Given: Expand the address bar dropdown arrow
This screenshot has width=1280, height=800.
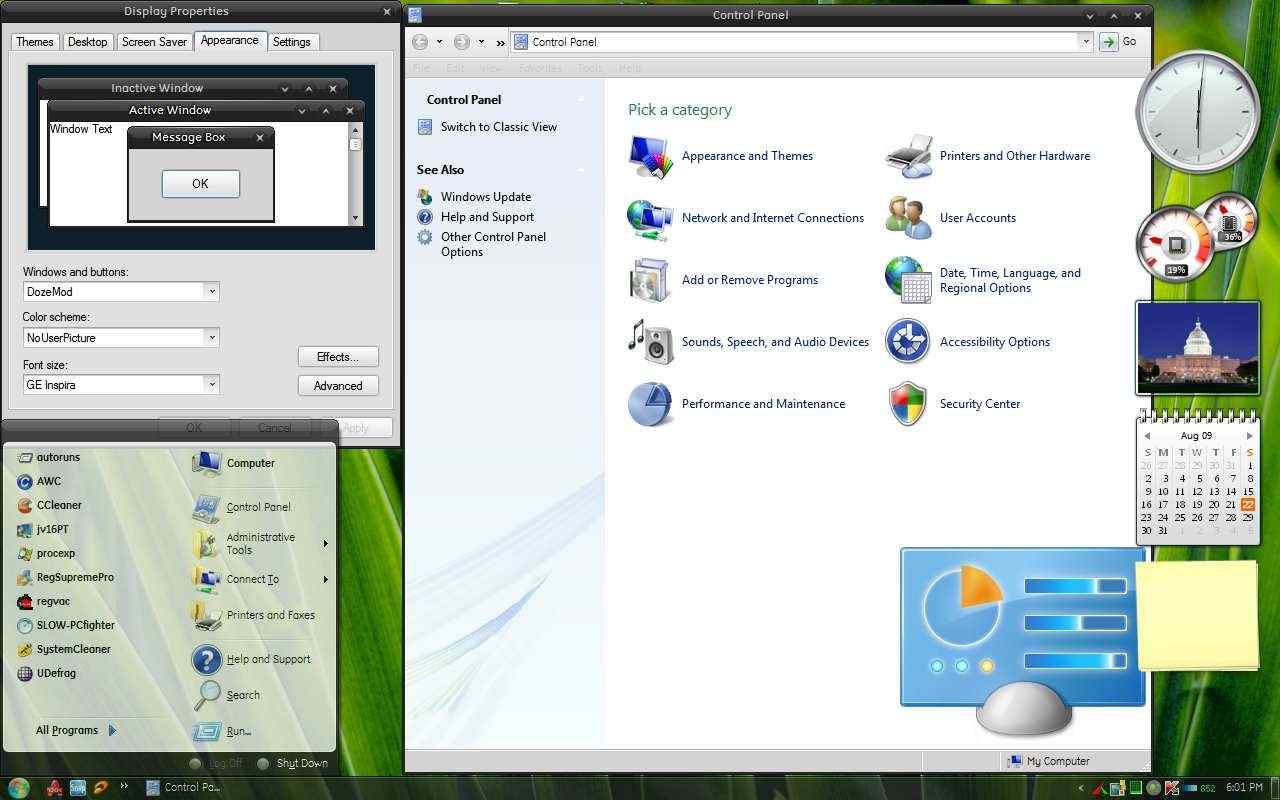Looking at the screenshot, I should coord(1085,42).
